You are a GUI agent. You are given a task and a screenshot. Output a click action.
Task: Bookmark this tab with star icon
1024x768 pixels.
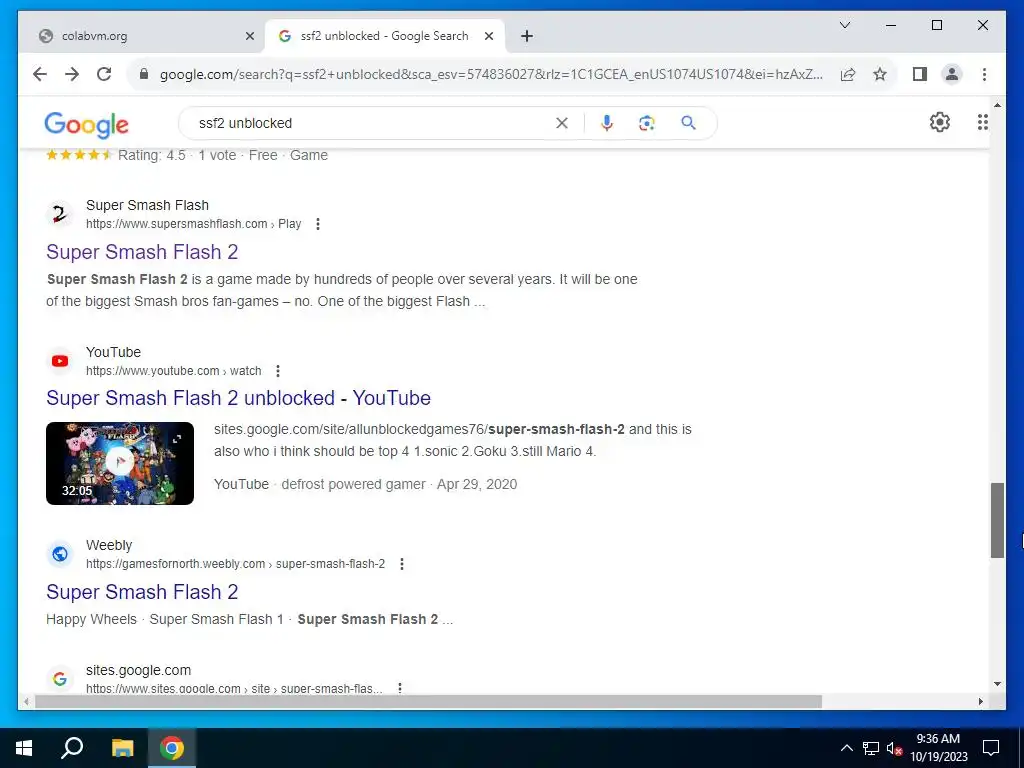click(x=880, y=74)
